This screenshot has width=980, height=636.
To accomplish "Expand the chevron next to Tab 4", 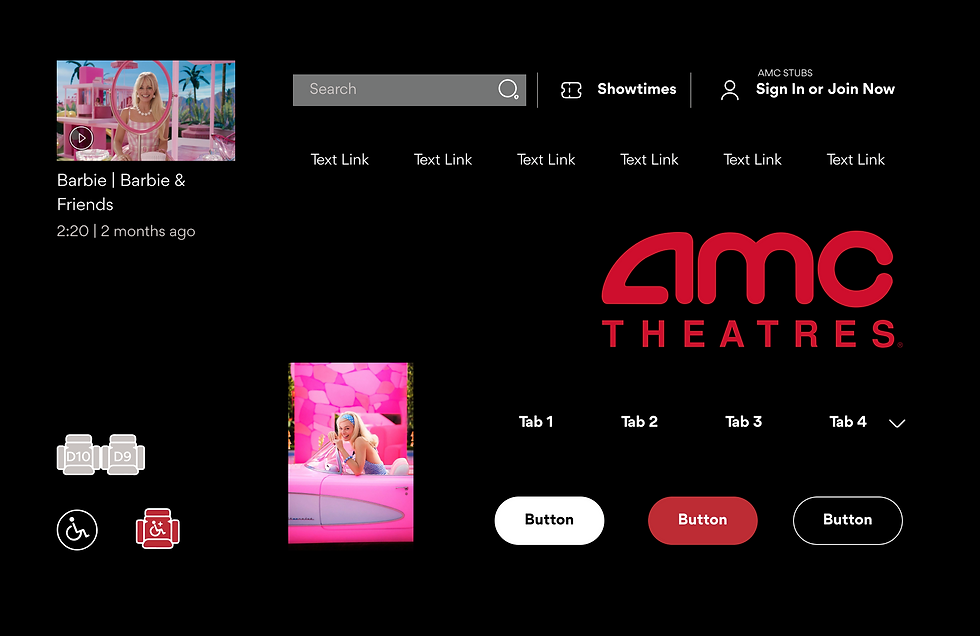I will 897,423.
